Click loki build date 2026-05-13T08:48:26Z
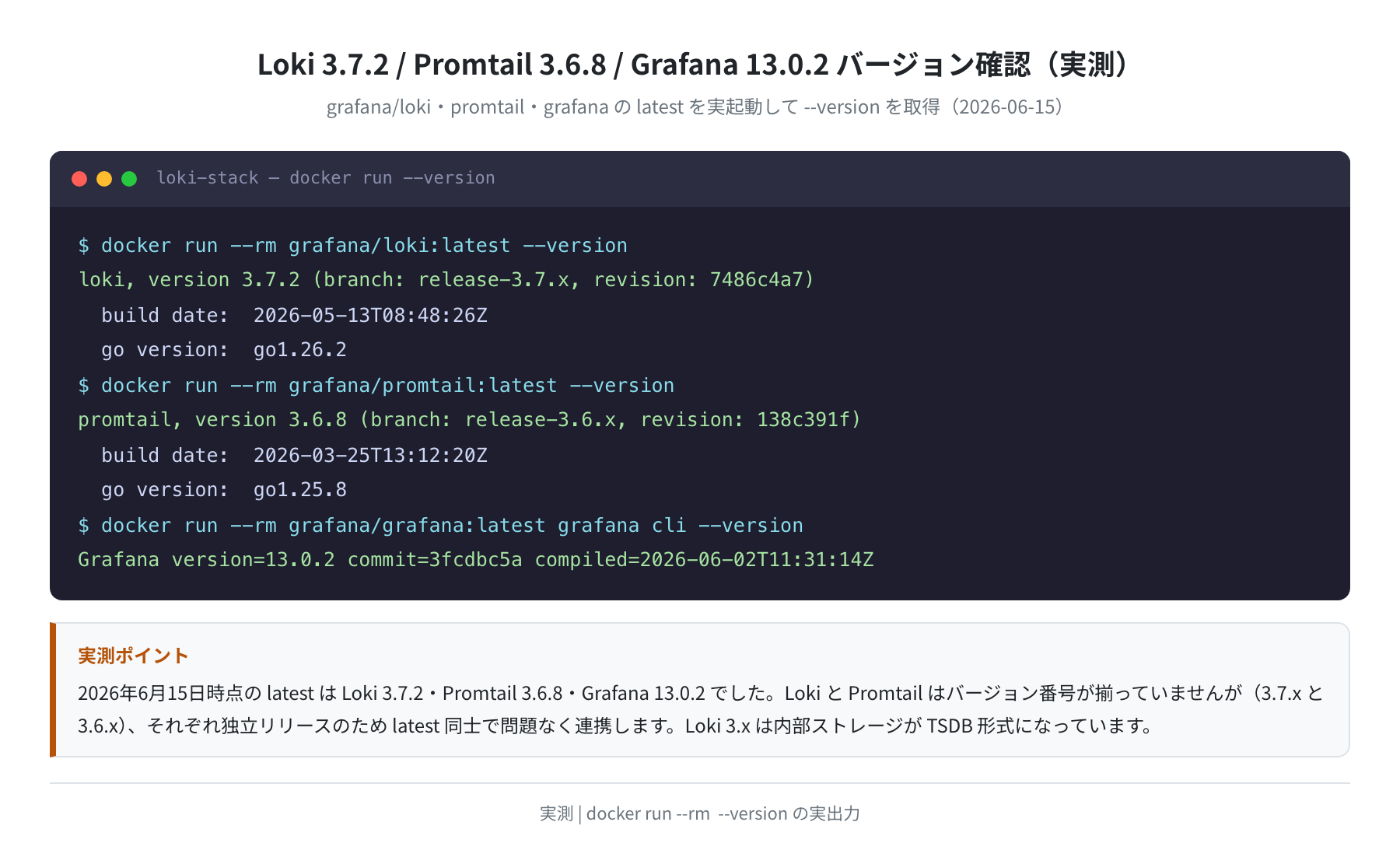This screenshot has height=857, width=1400. click(x=294, y=316)
